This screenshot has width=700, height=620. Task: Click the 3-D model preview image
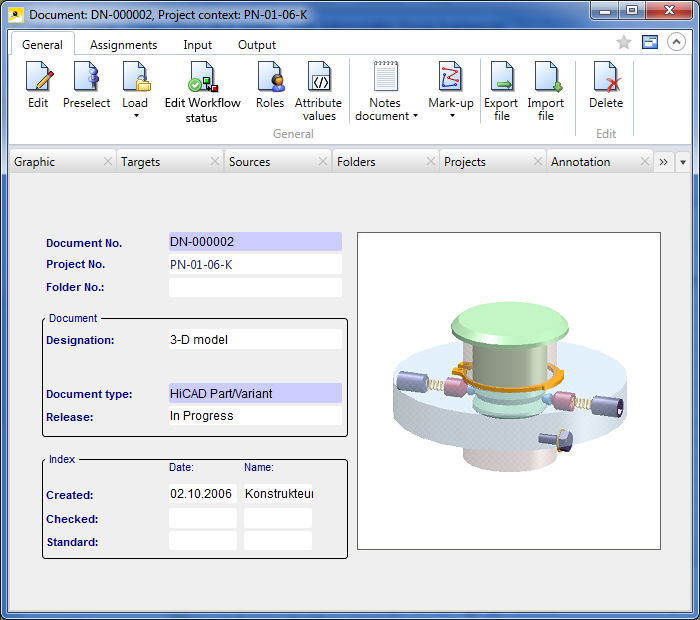click(508, 391)
